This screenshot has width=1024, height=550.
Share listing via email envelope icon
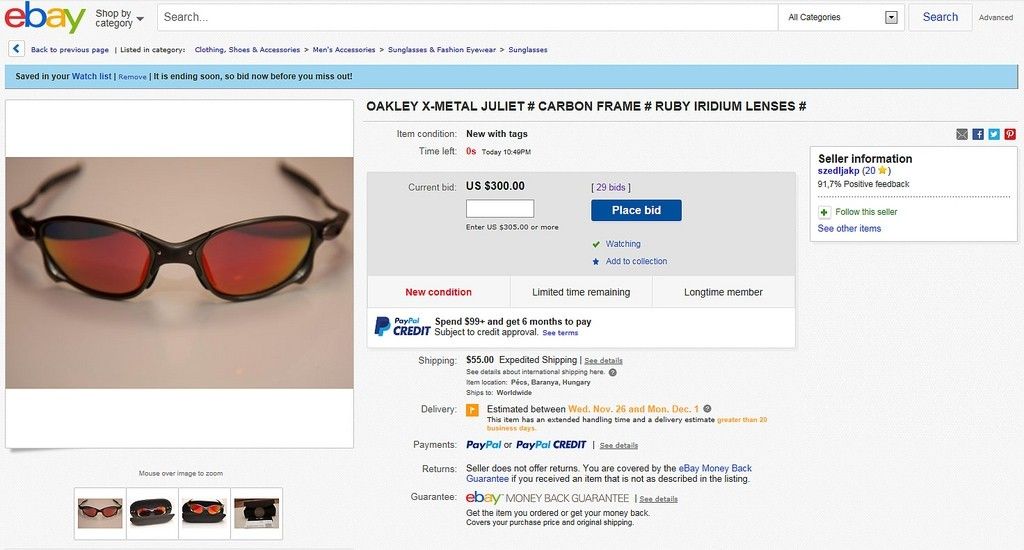coord(962,134)
